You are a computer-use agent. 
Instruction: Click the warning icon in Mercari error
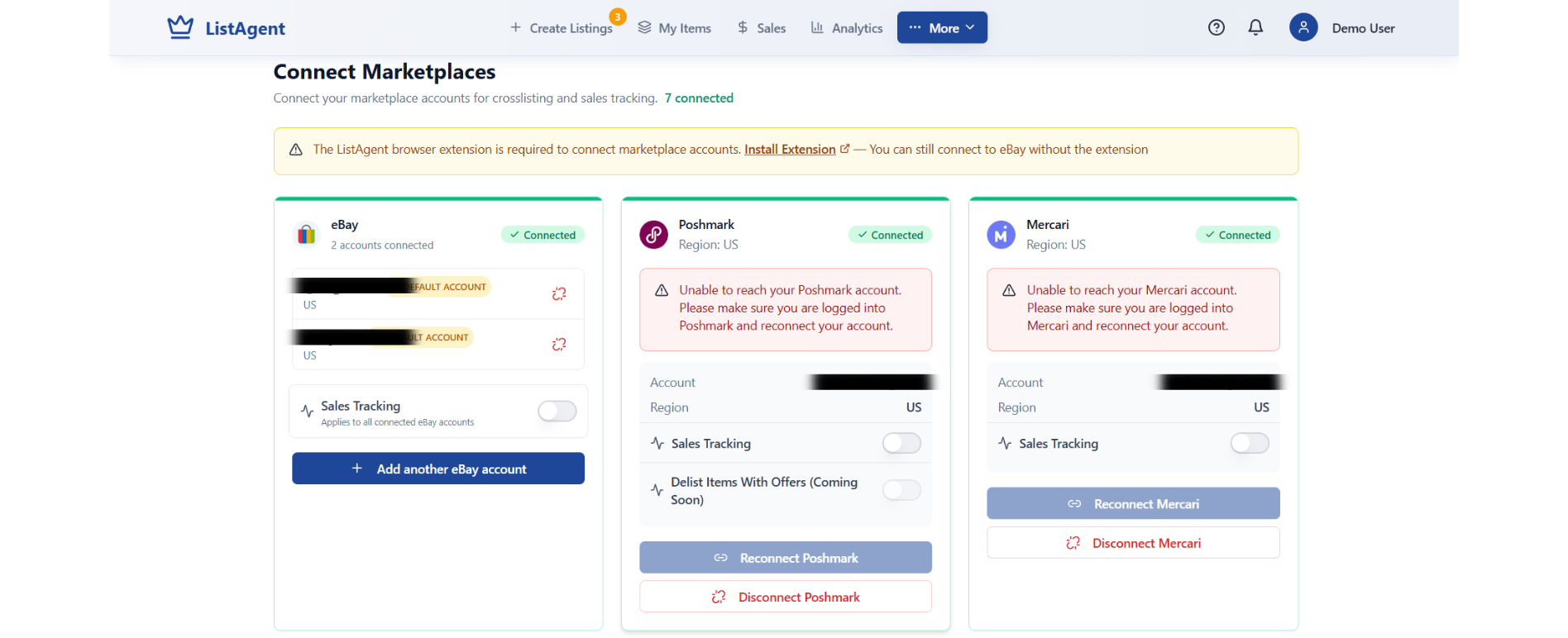[x=1009, y=290]
